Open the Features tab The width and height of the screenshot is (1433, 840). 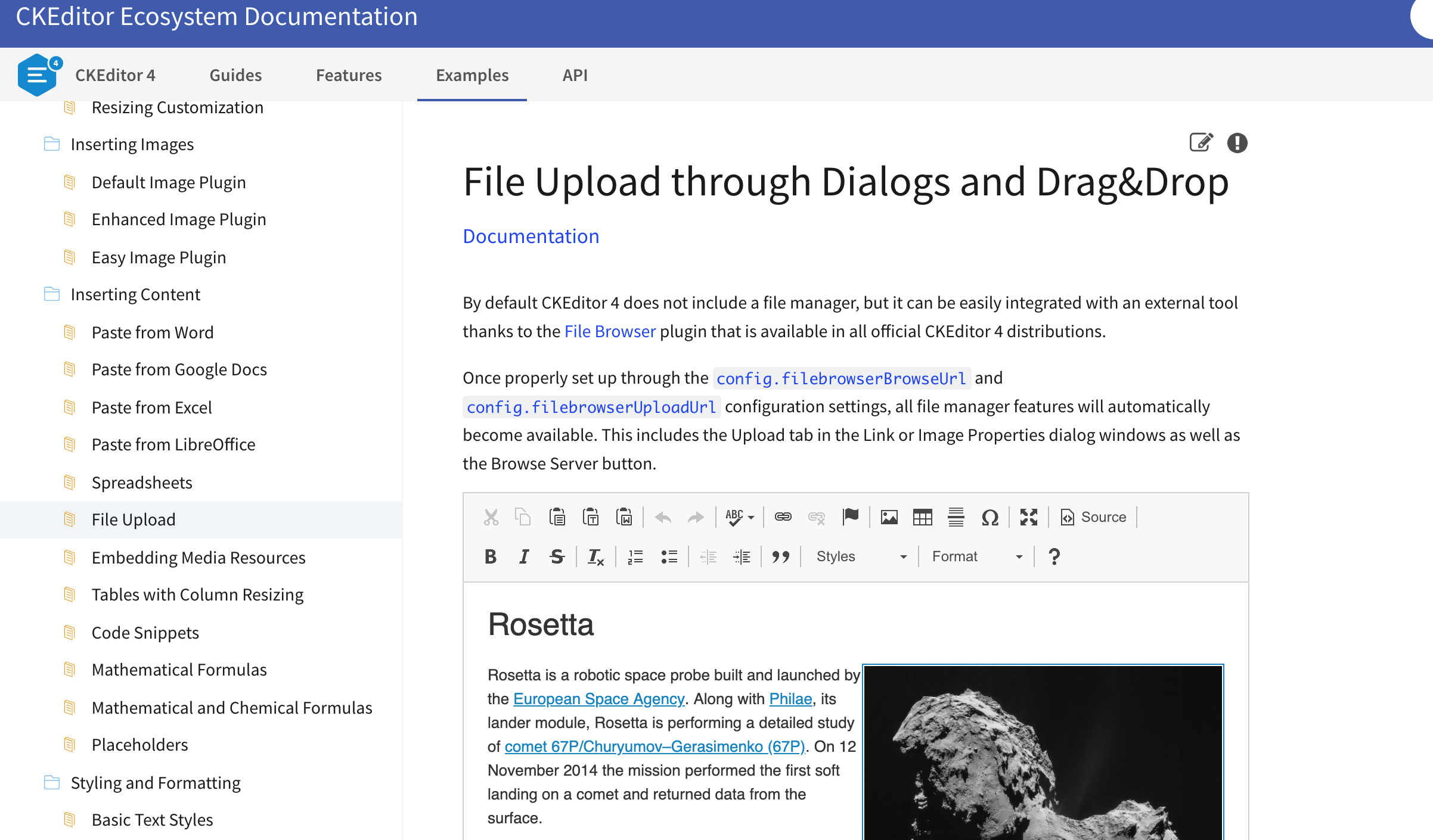click(349, 75)
